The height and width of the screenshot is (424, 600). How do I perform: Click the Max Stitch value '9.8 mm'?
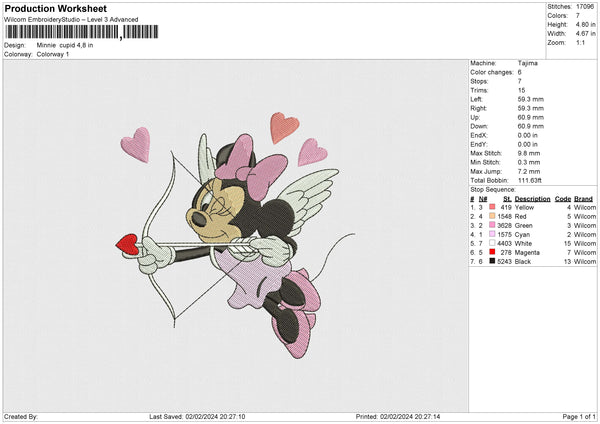pos(529,153)
